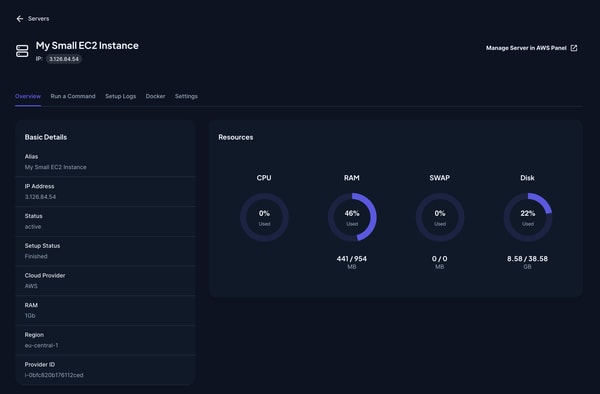Viewport: 600px width, 394px height.
Task: Click the 'Cloud Provider' field label
Action: 45,275
